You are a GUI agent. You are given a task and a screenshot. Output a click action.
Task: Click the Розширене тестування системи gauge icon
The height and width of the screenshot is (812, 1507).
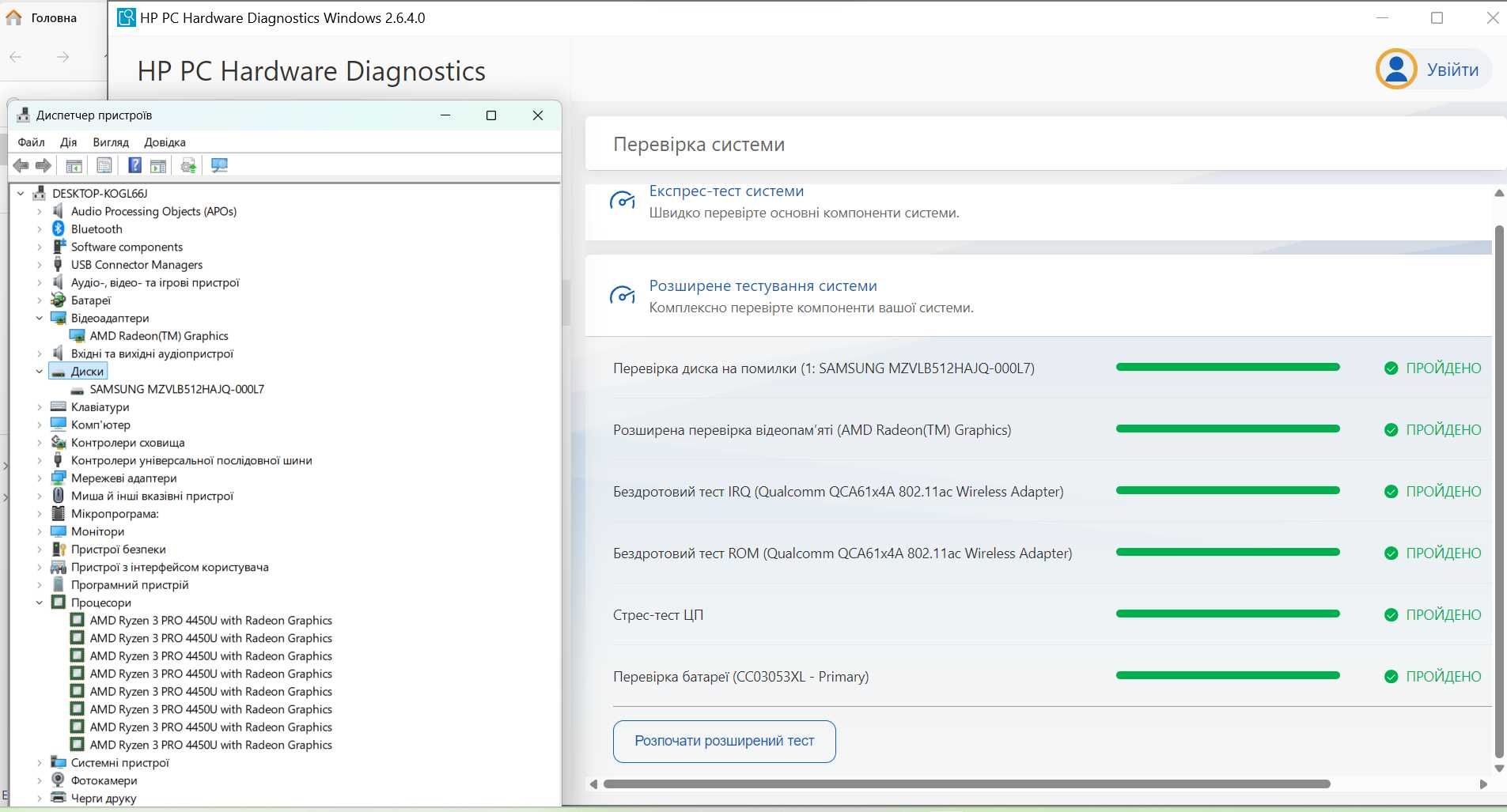tap(623, 295)
